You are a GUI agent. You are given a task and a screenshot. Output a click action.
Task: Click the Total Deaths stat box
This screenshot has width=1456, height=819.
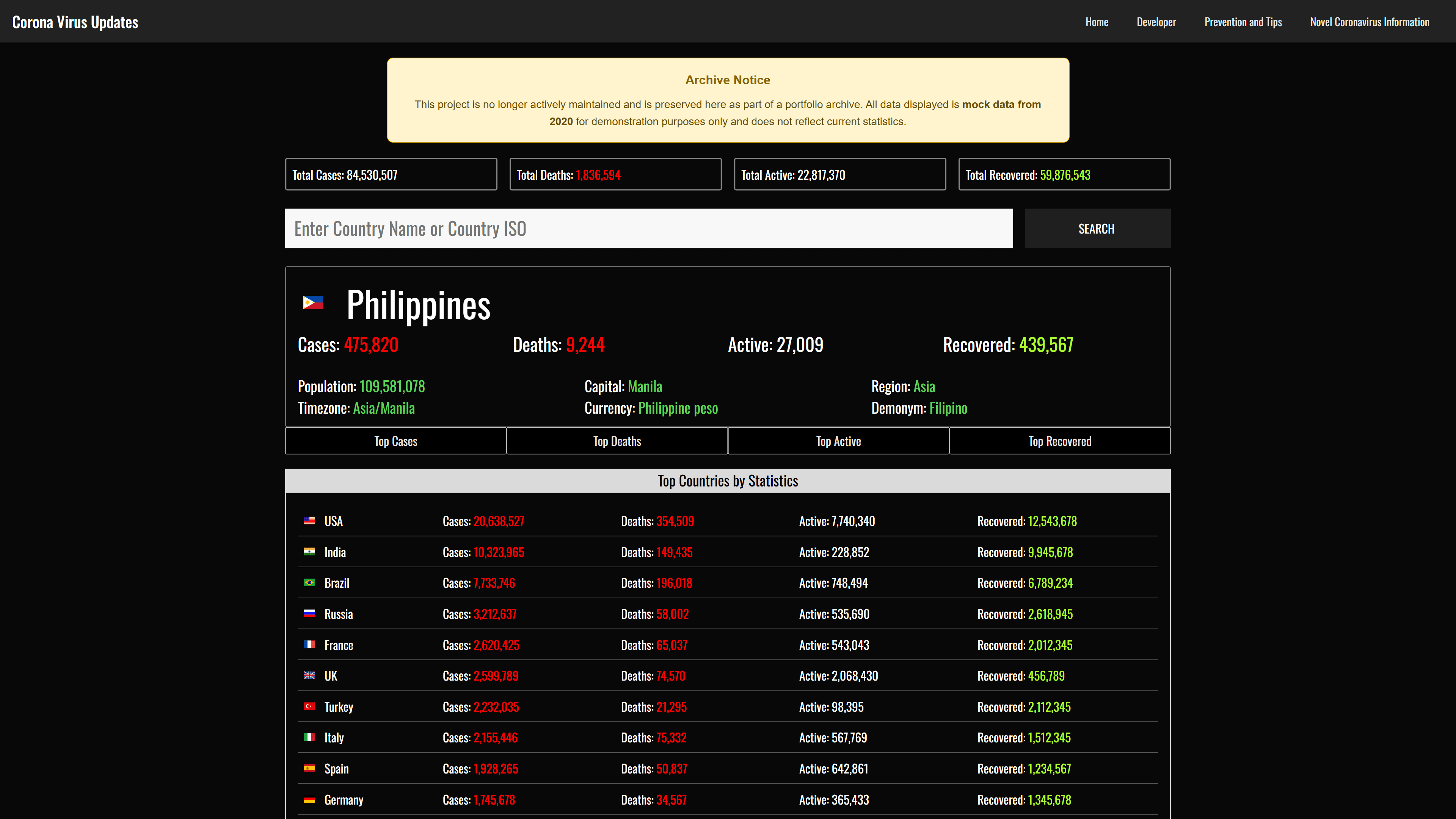615,174
